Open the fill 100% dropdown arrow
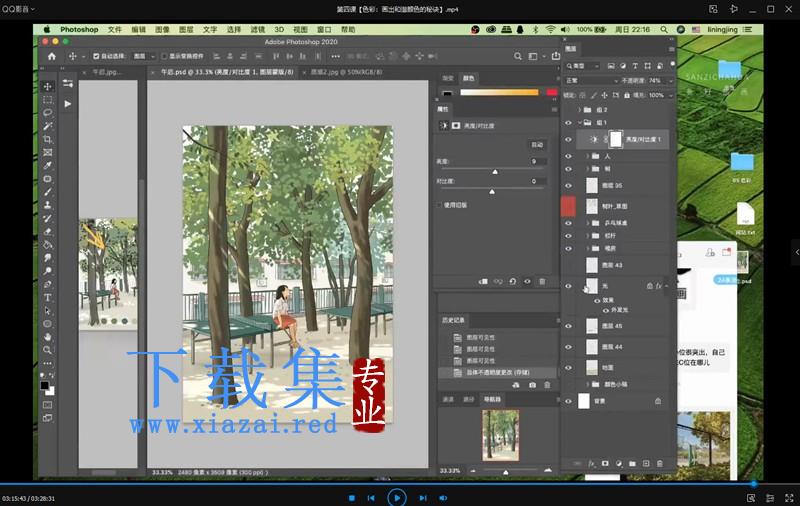 tap(670, 95)
